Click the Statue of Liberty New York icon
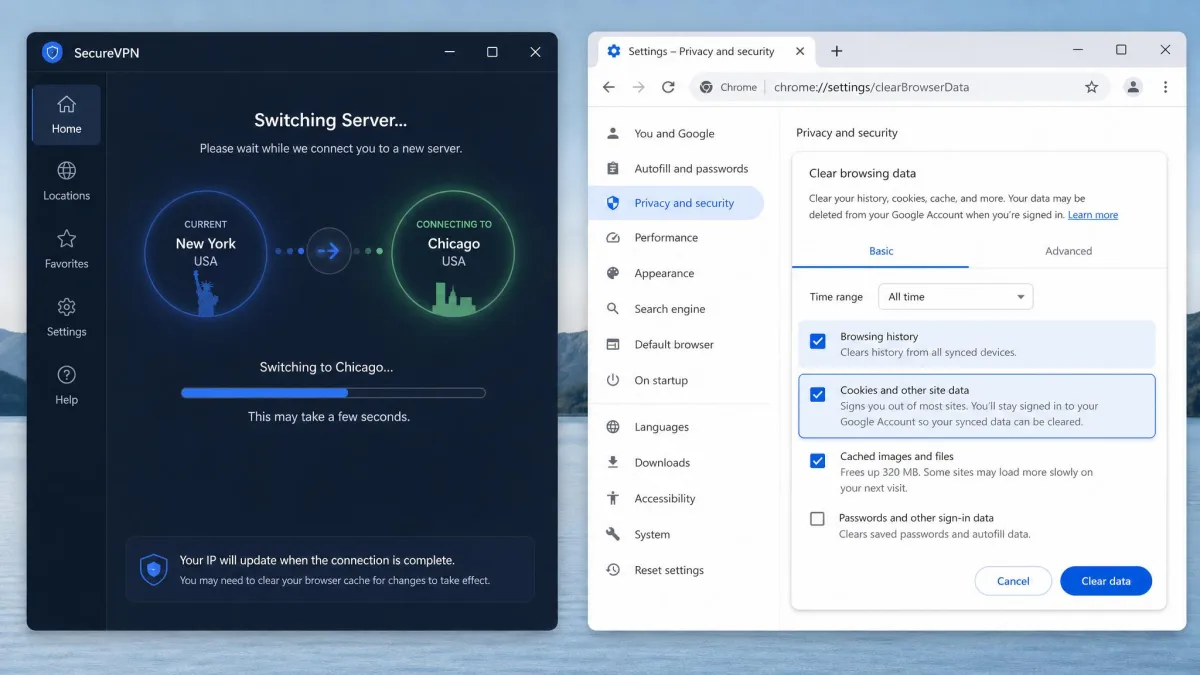This screenshot has height=675, width=1200. [x=206, y=294]
